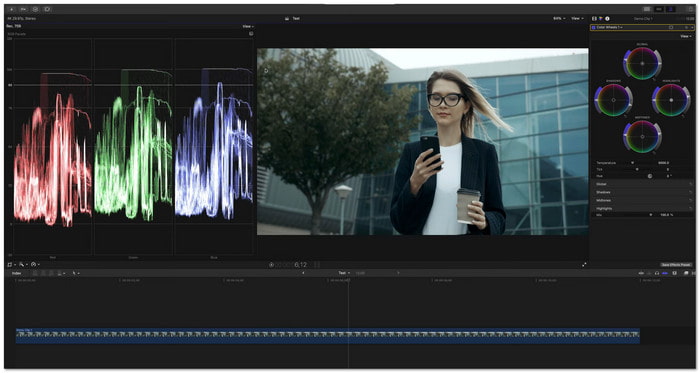Click the Hue dial control

pyautogui.click(x=650, y=176)
